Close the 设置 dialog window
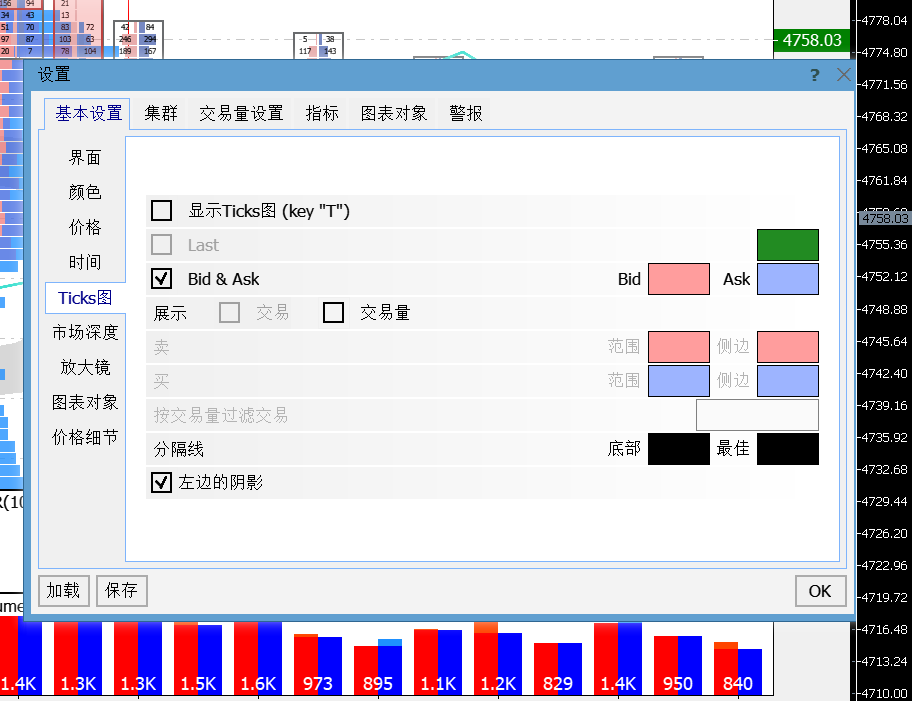 point(843,75)
